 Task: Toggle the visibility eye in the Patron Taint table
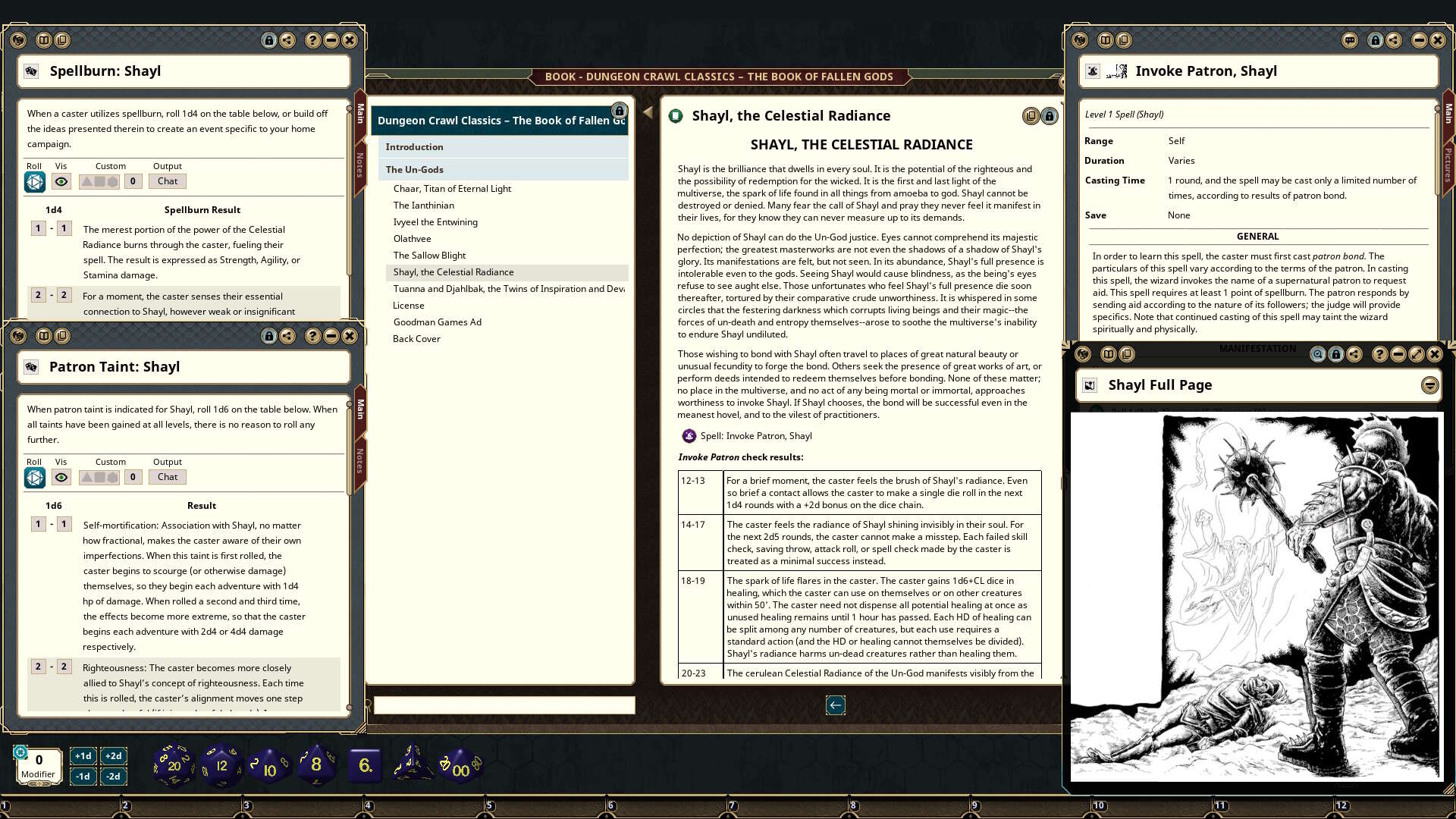click(61, 477)
